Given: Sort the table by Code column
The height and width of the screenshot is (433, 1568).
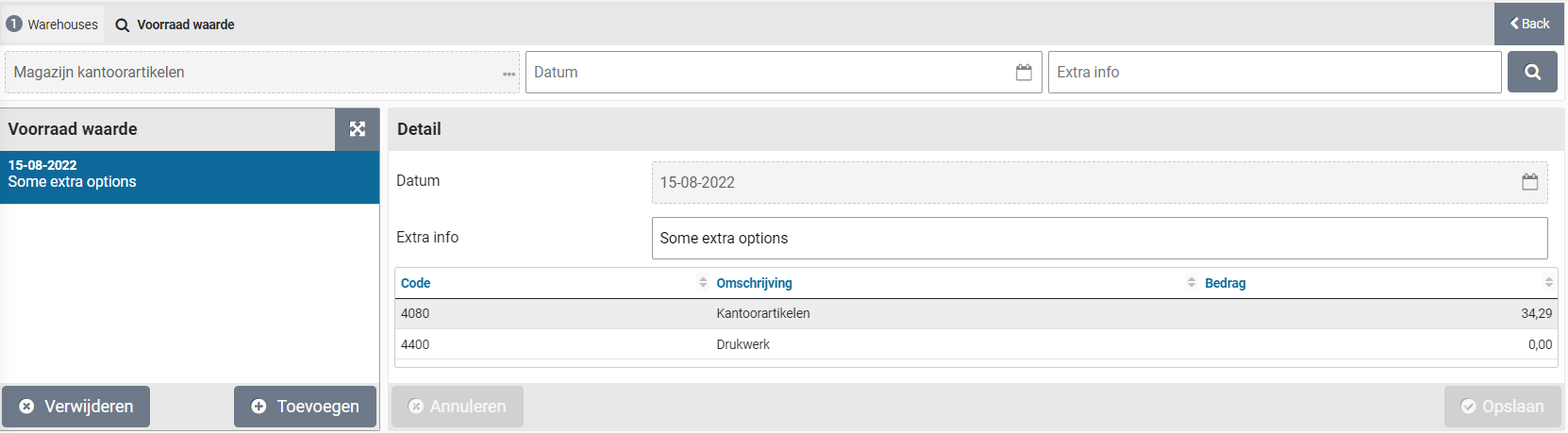Looking at the screenshot, I should [416, 283].
